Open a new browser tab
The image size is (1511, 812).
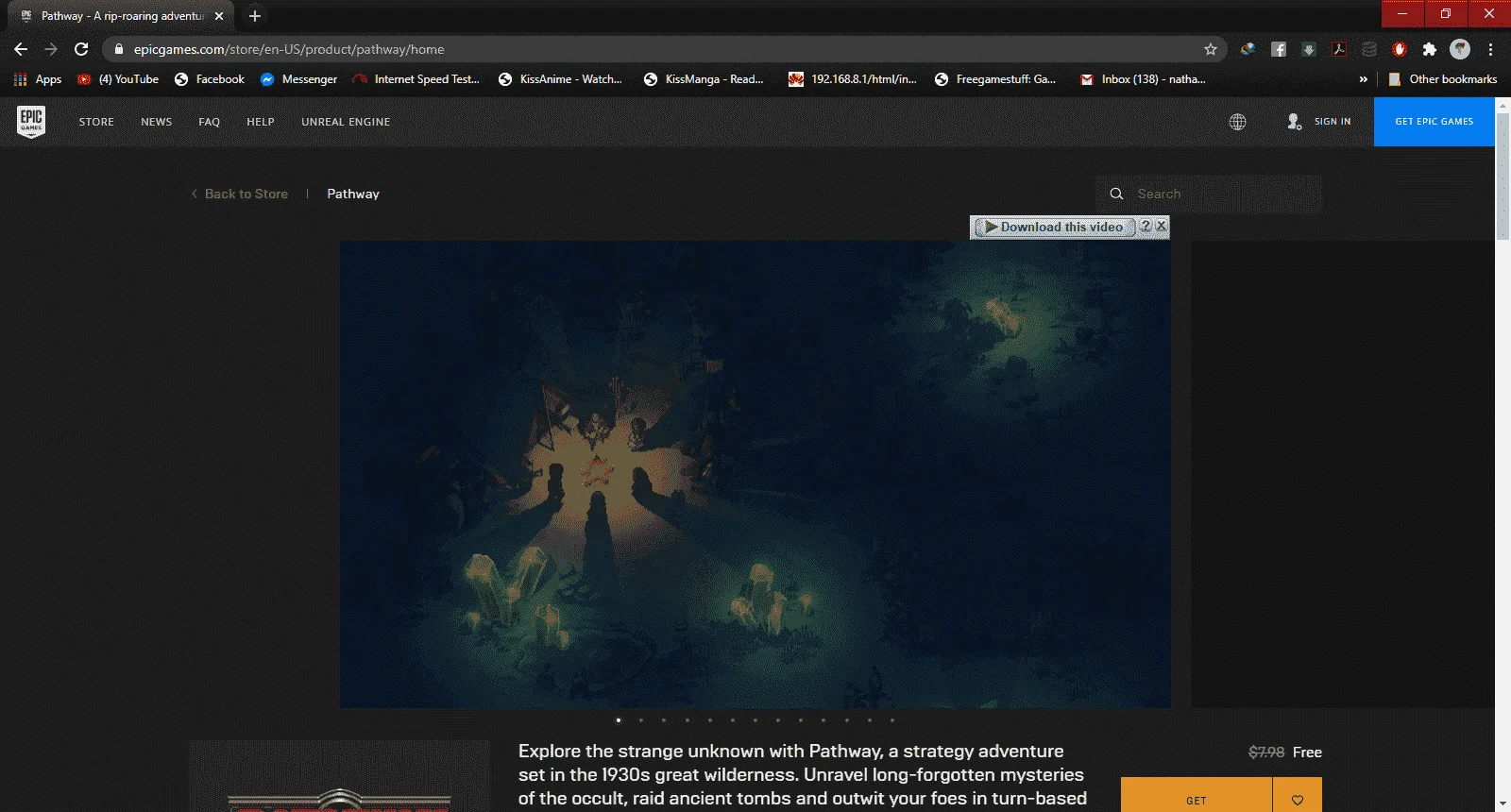255,16
